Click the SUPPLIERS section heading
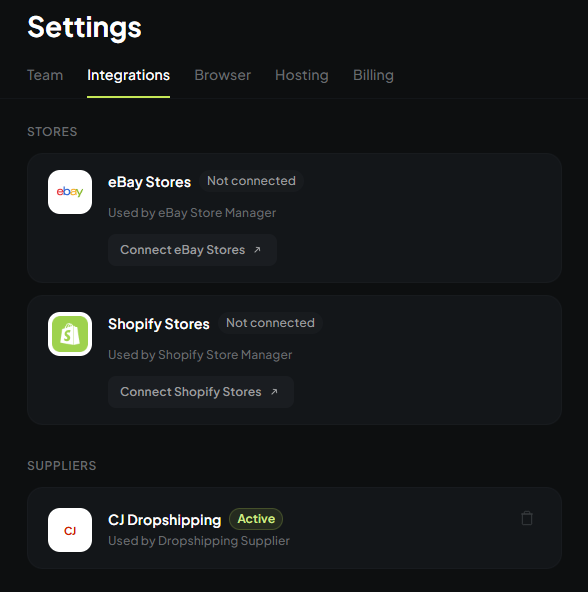Image resolution: width=588 pixels, height=592 pixels. 62,466
